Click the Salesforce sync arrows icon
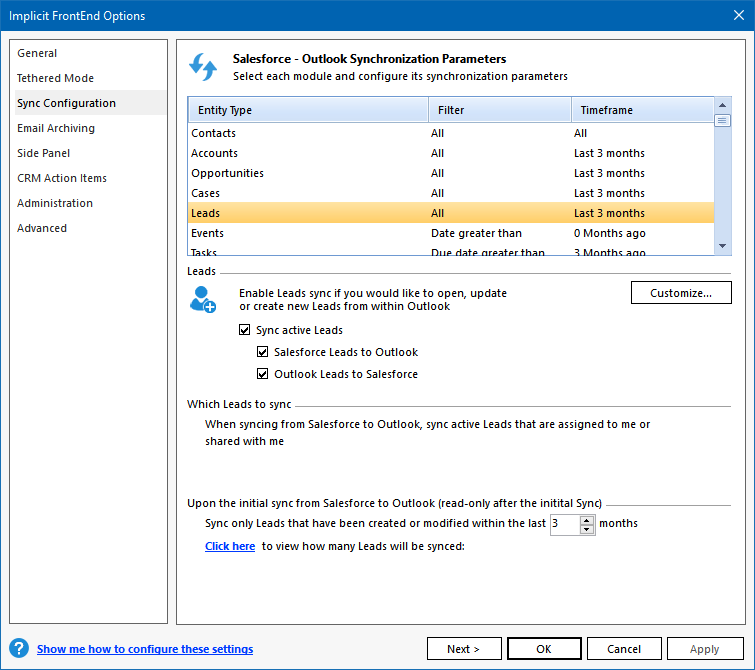 tap(203, 67)
